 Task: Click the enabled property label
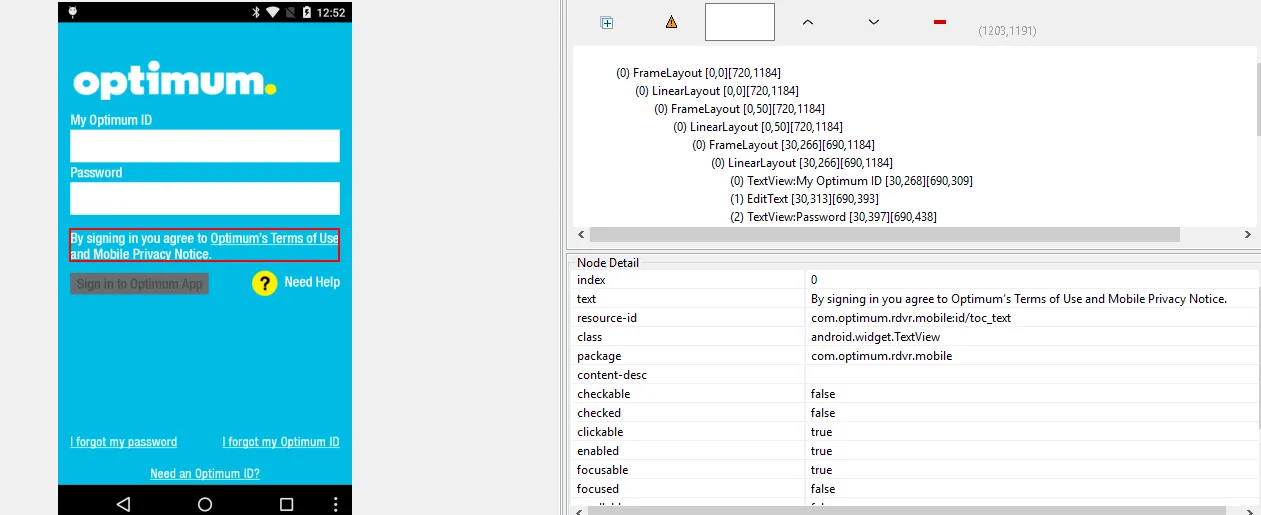click(598, 451)
